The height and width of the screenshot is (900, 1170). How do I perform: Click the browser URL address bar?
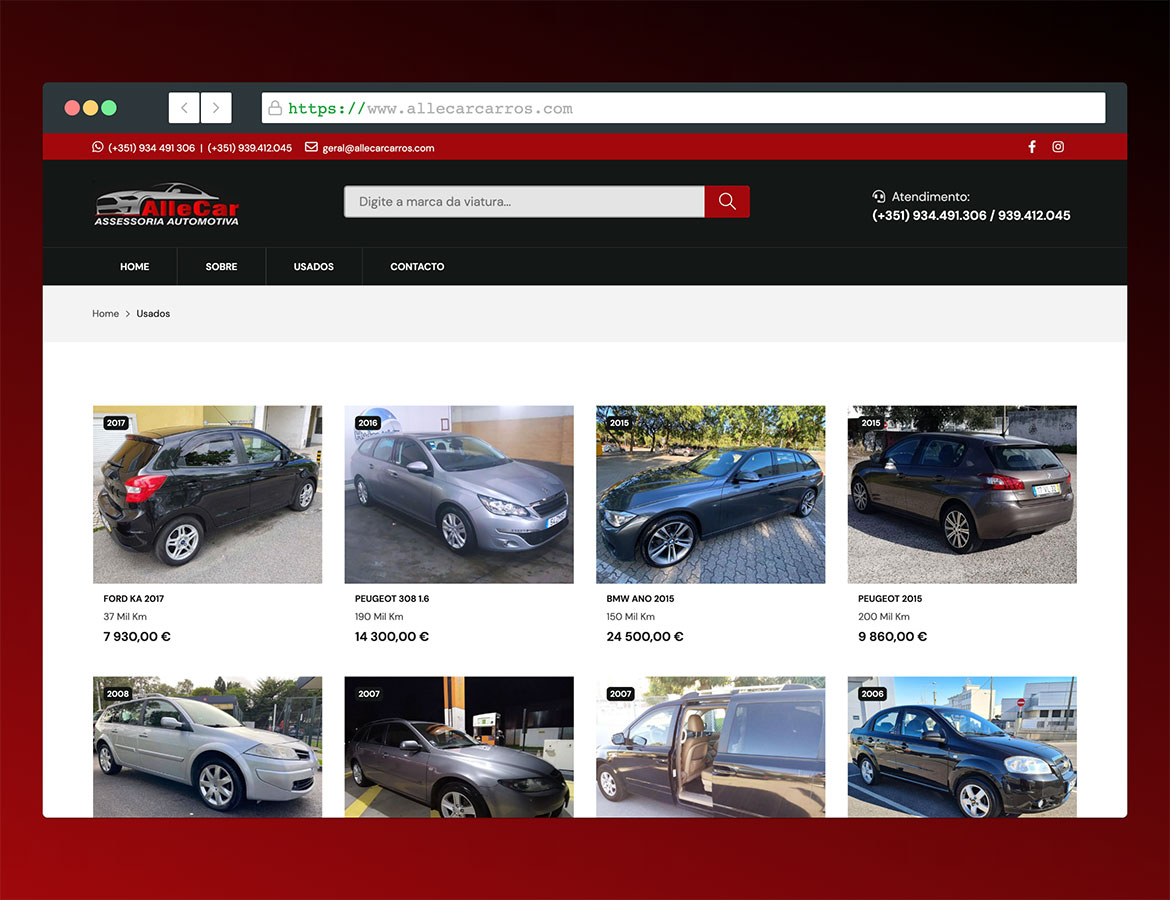click(x=683, y=108)
